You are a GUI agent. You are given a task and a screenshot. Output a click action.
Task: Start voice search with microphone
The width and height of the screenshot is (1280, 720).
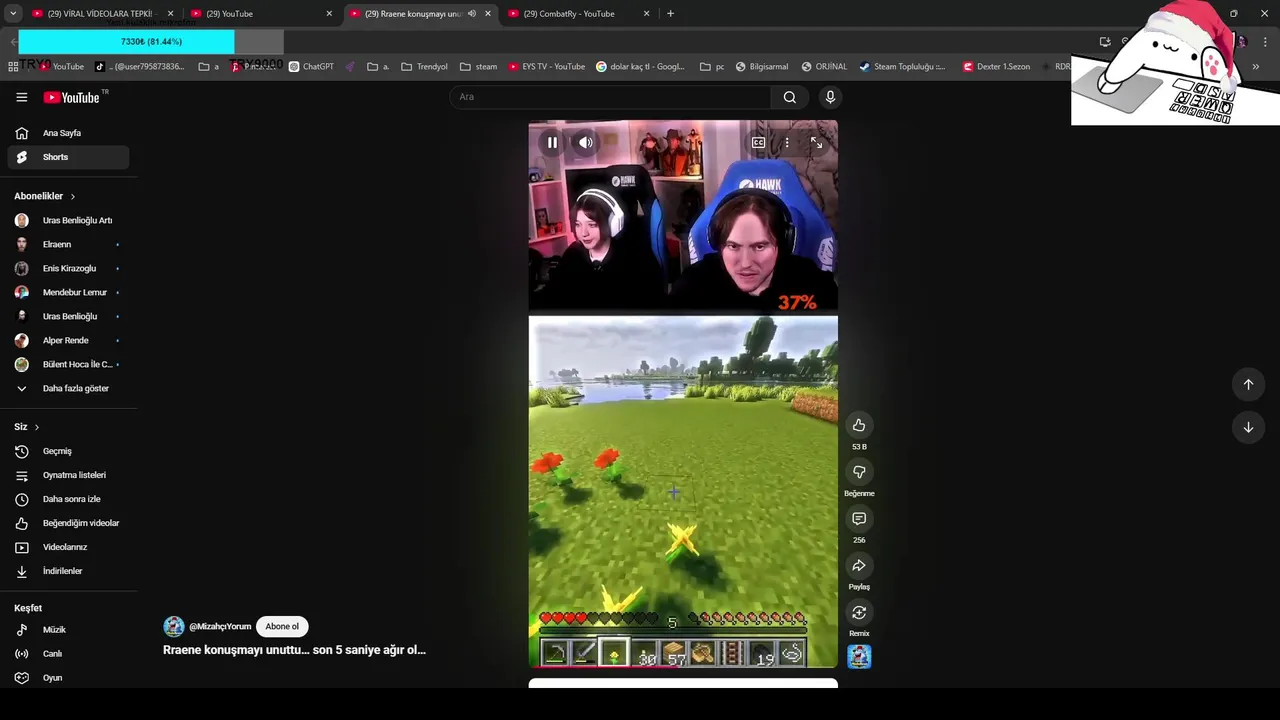click(x=830, y=97)
